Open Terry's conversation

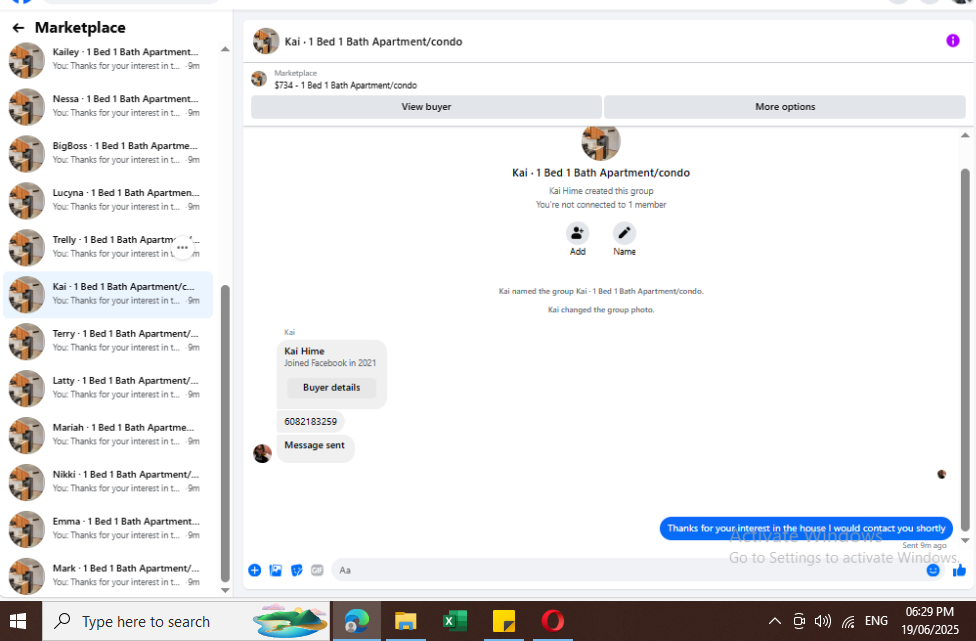(108, 341)
